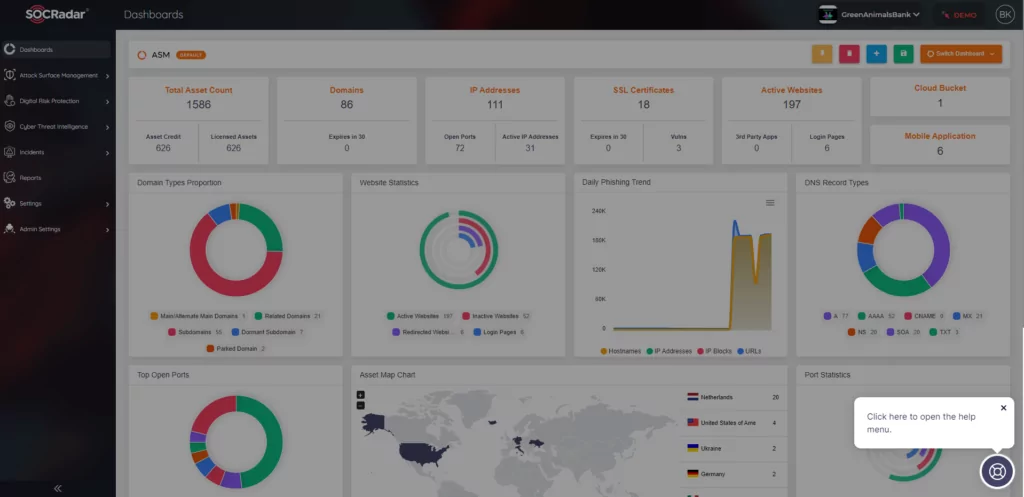Click the GreenAnimalsBank company logo
This screenshot has height=497, width=1024.
click(x=828, y=14)
